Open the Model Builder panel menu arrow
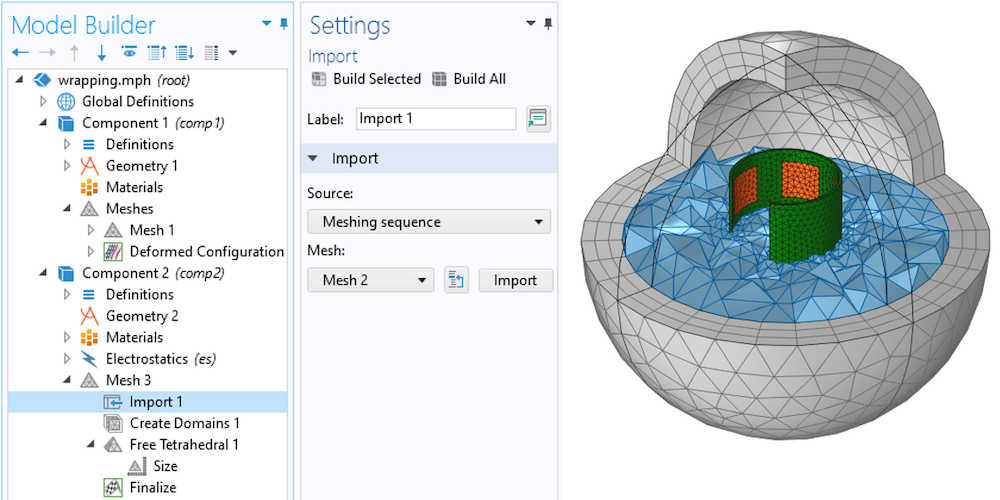 [267, 24]
